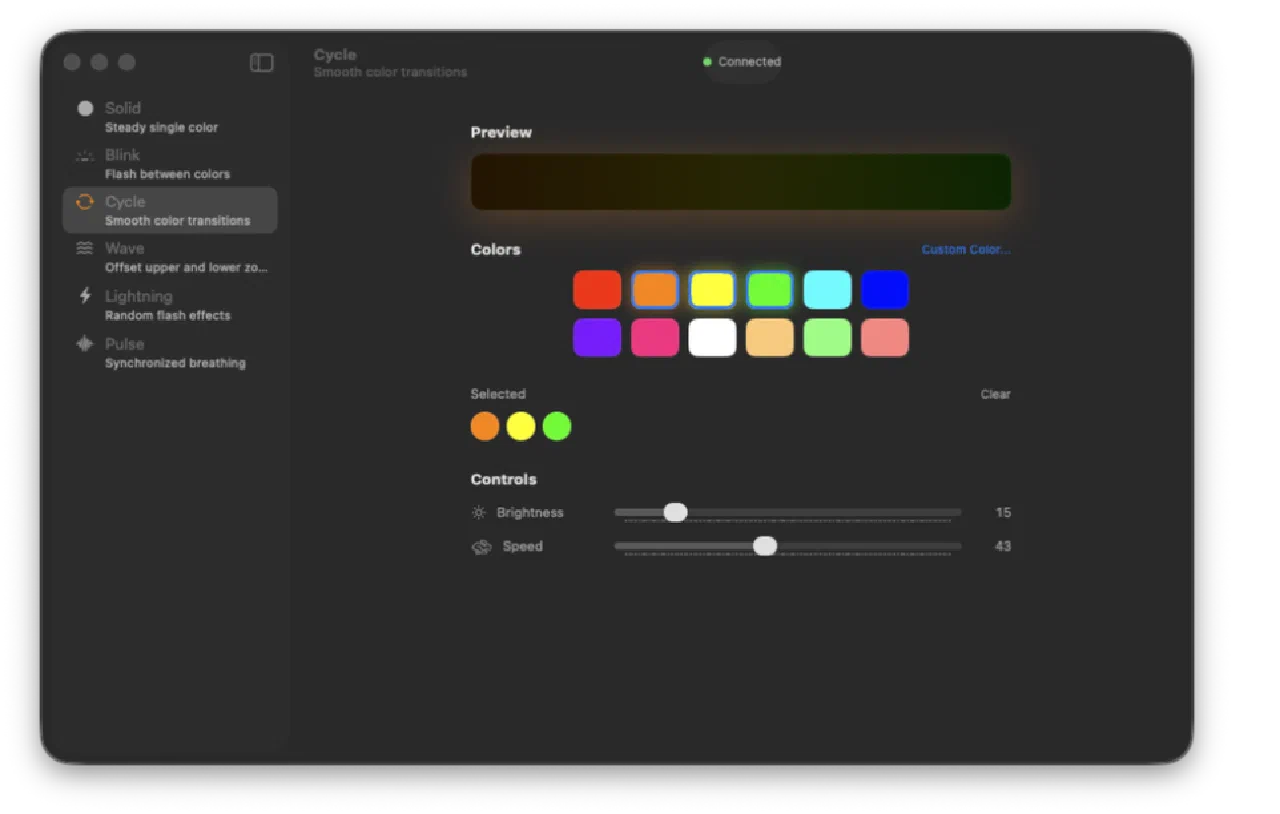
Task: Click the Cycle title in header
Action: click(x=335, y=55)
